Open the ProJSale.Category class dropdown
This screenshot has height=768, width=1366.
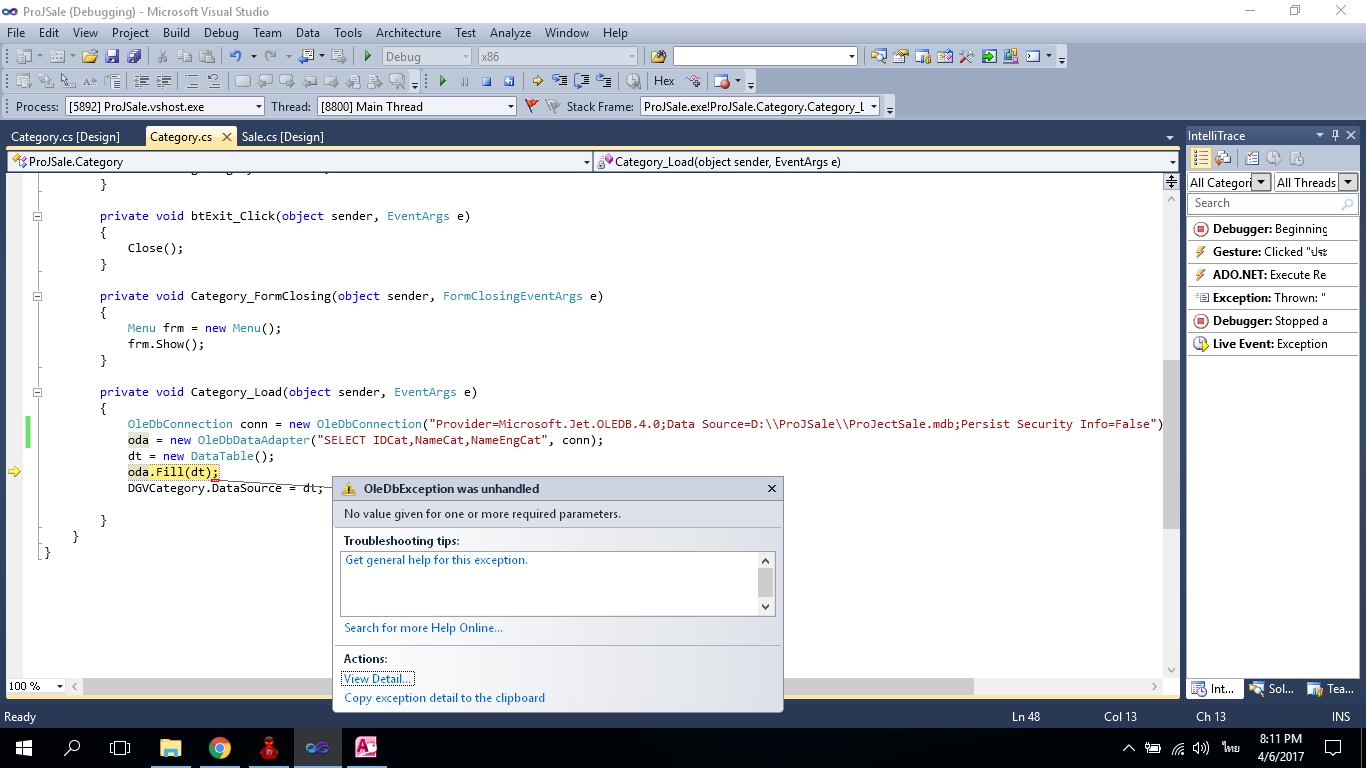299,161
